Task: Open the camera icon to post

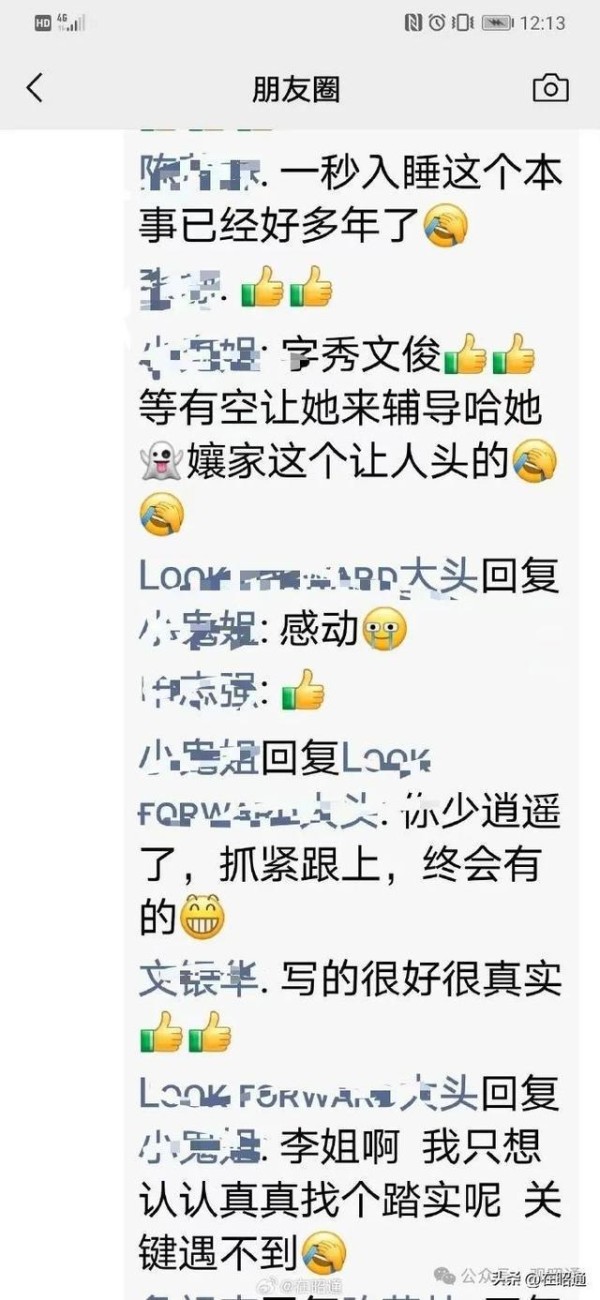Action: (550, 88)
